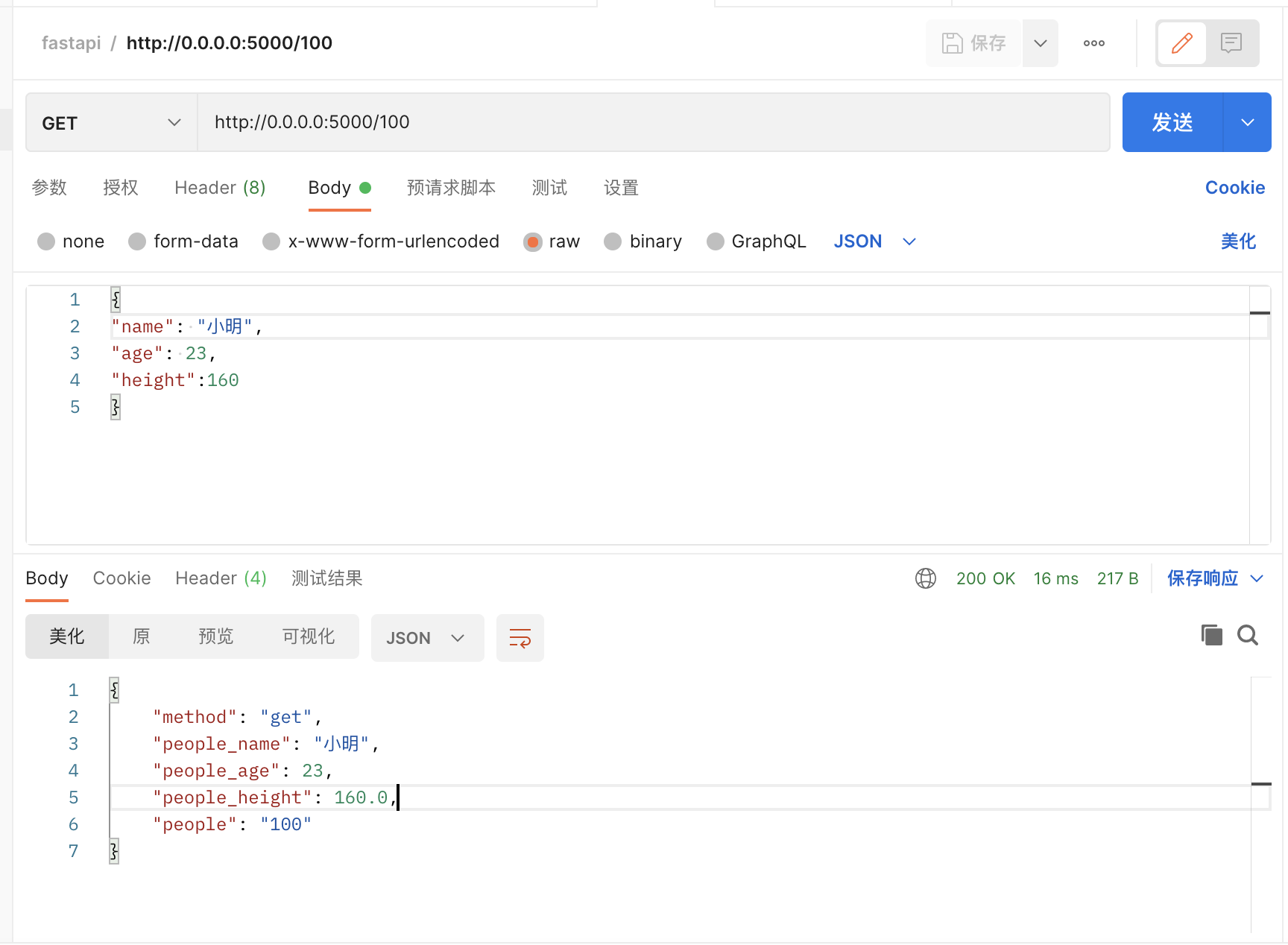Search the response with the magnifier icon
Screen dimensions: 1288x945
click(1247, 635)
